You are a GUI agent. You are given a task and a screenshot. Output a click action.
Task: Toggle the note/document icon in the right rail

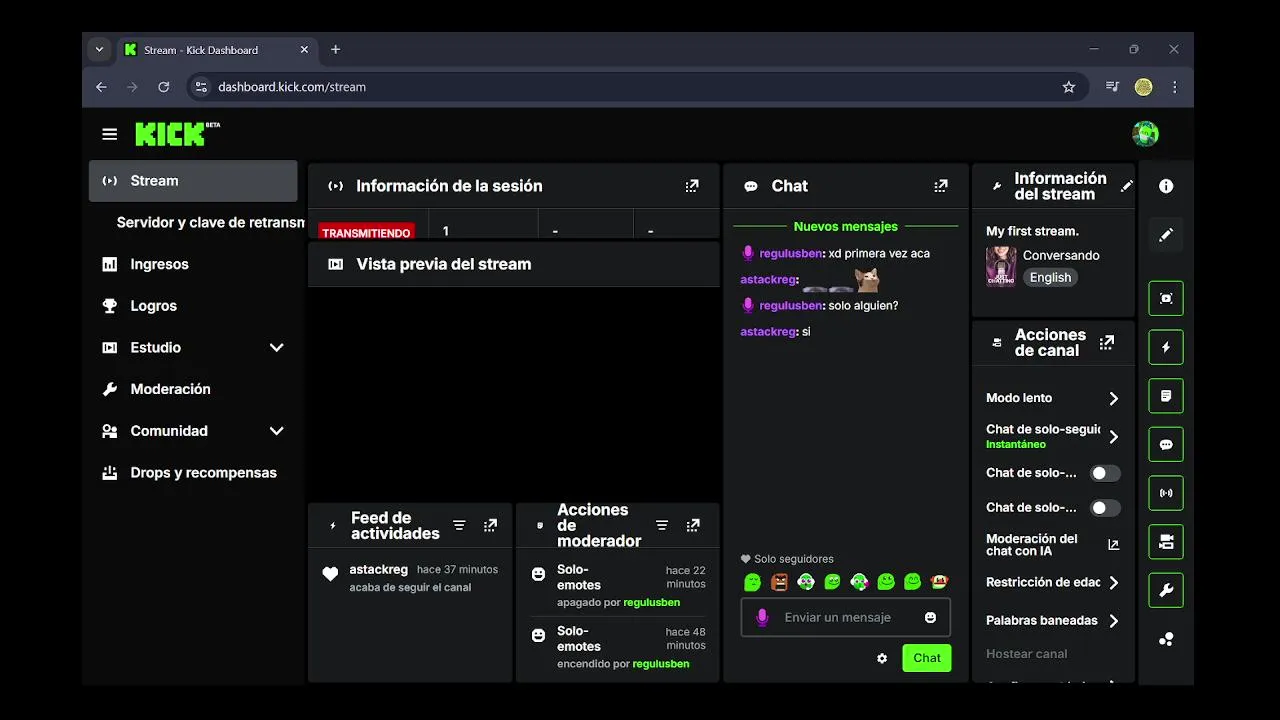tap(1166, 396)
